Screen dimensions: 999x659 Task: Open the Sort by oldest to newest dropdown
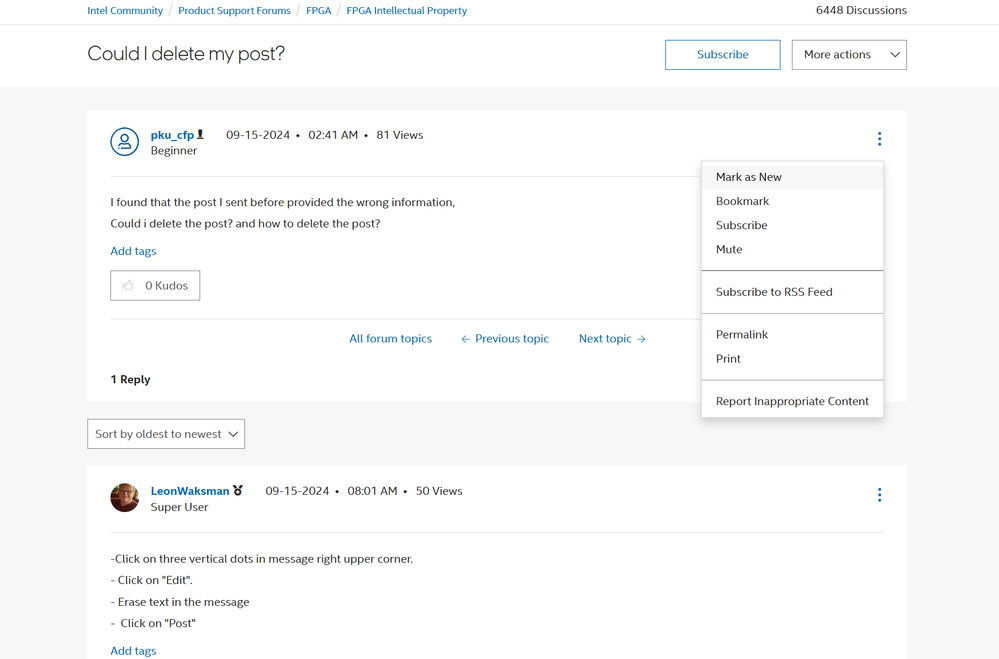point(166,434)
